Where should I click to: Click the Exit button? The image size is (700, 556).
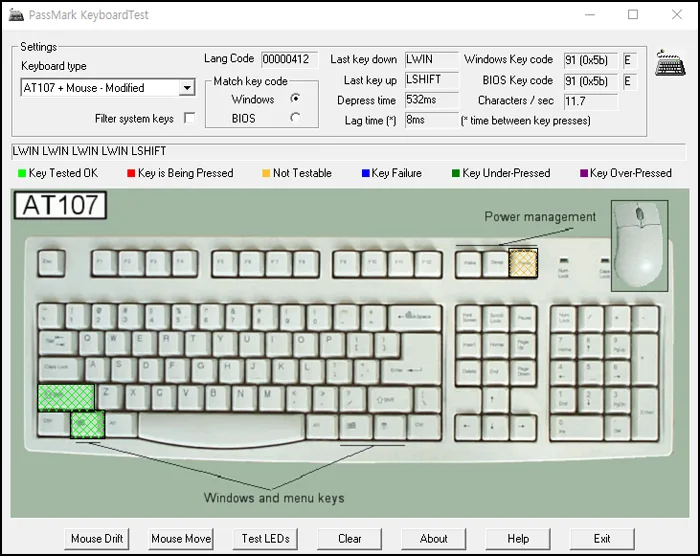click(602, 539)
